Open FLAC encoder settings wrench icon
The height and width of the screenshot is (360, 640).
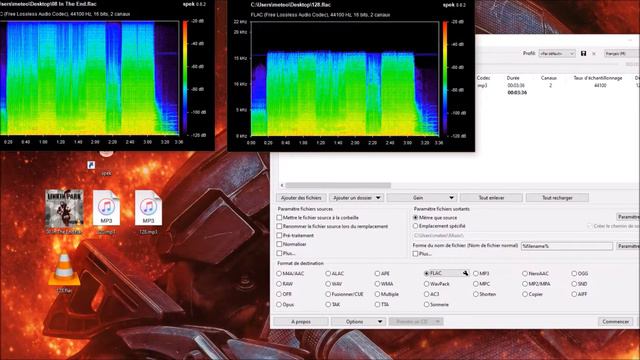click(x=465, y=273)
